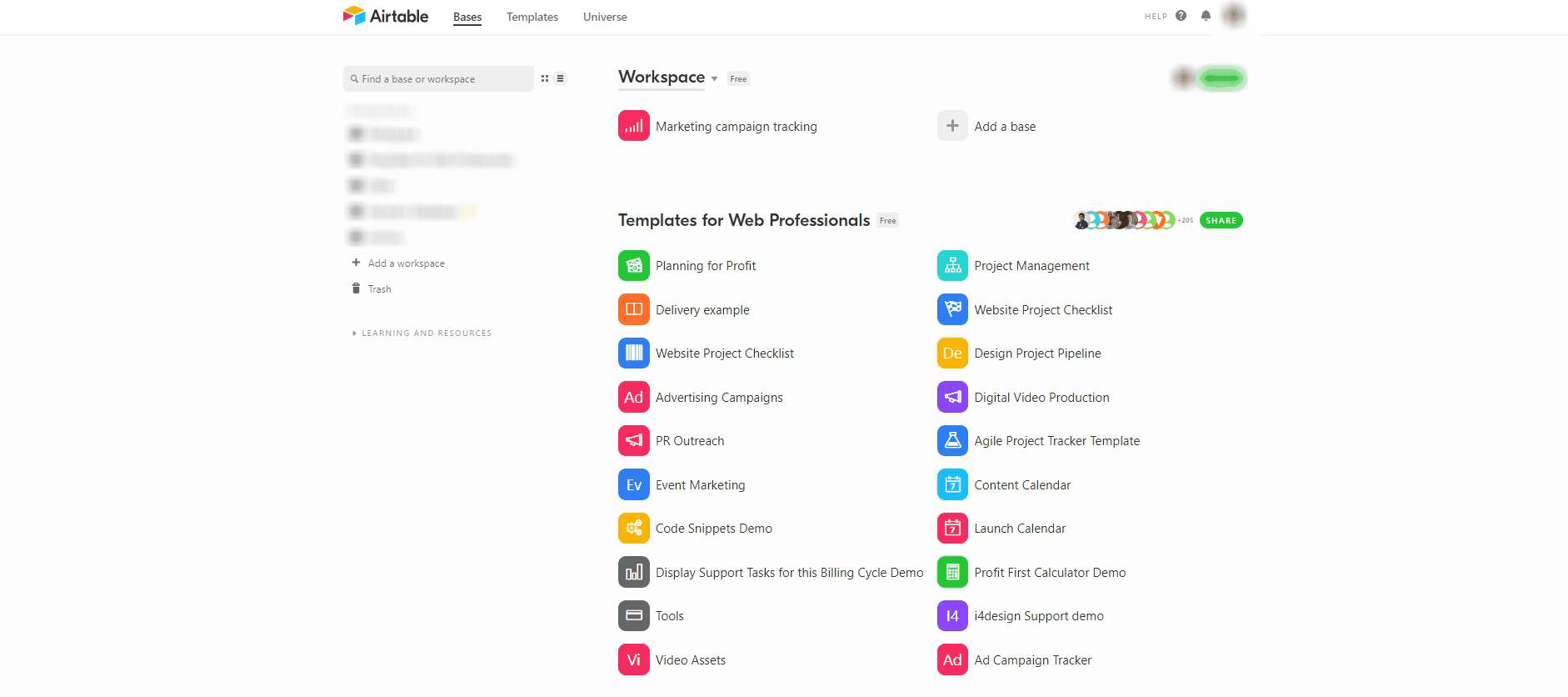Open Launch Calendar icon
The width and height of the screenshot is (1568, 697).
tap(952, 529)
